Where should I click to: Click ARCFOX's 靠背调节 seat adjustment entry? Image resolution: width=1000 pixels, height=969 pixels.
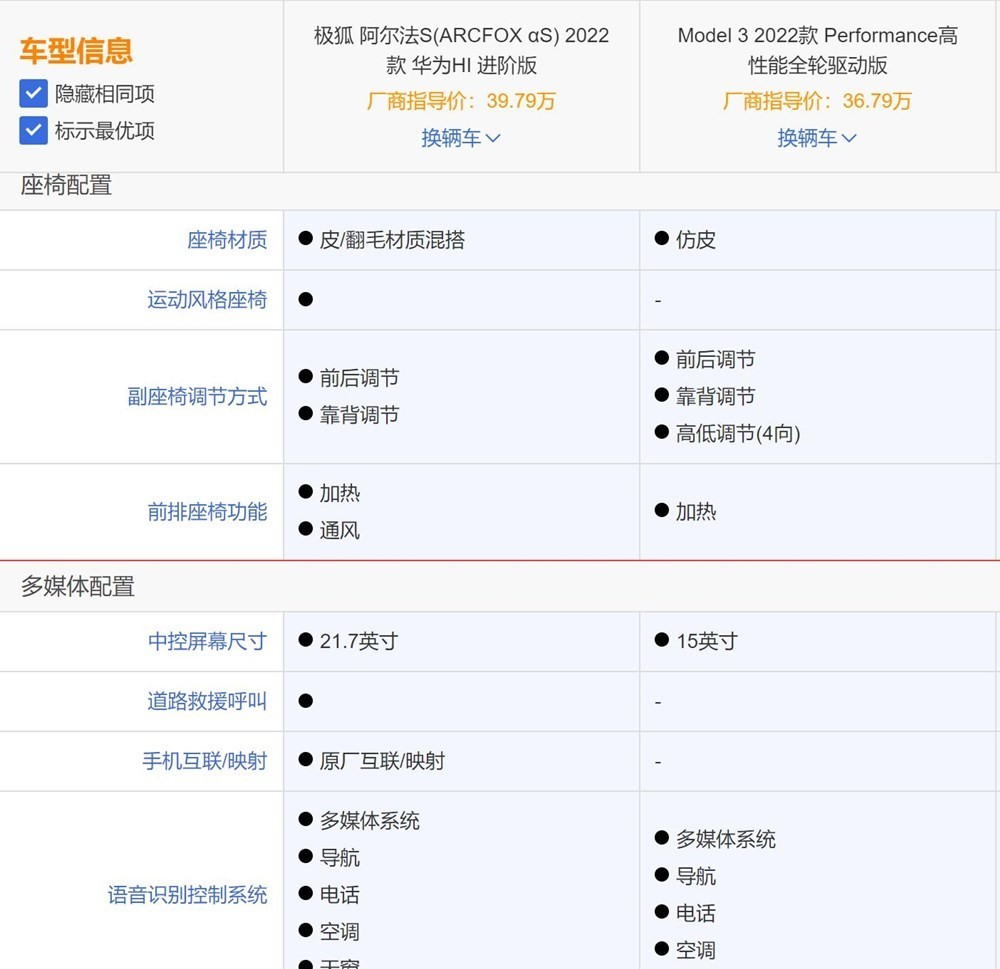point(349,415)
